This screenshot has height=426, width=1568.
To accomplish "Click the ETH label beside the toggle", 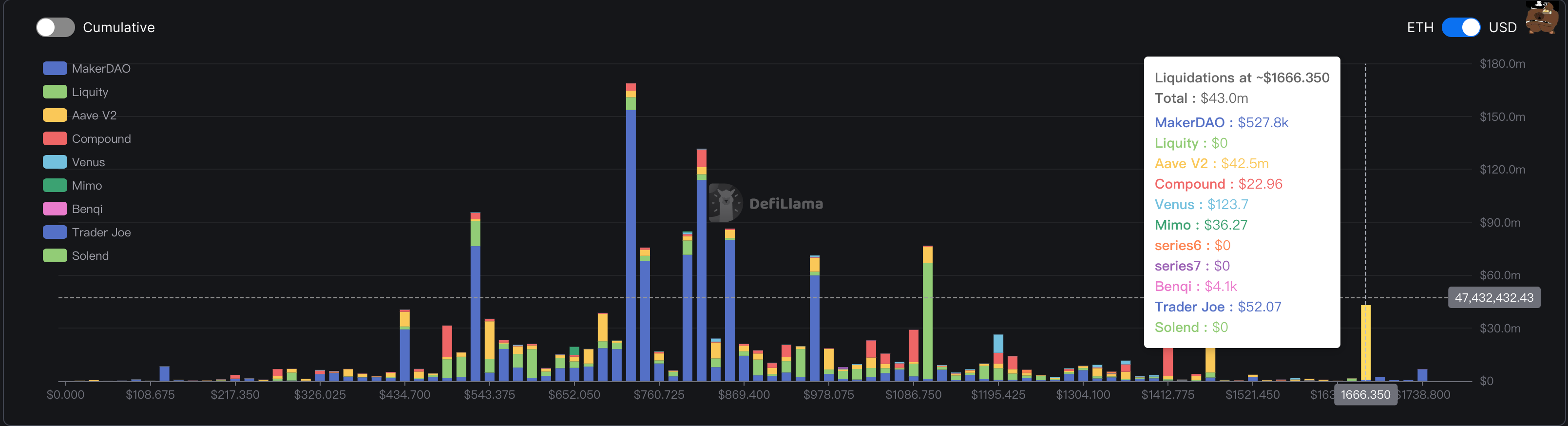I will pyautogui.click(x=1420, y=27).
